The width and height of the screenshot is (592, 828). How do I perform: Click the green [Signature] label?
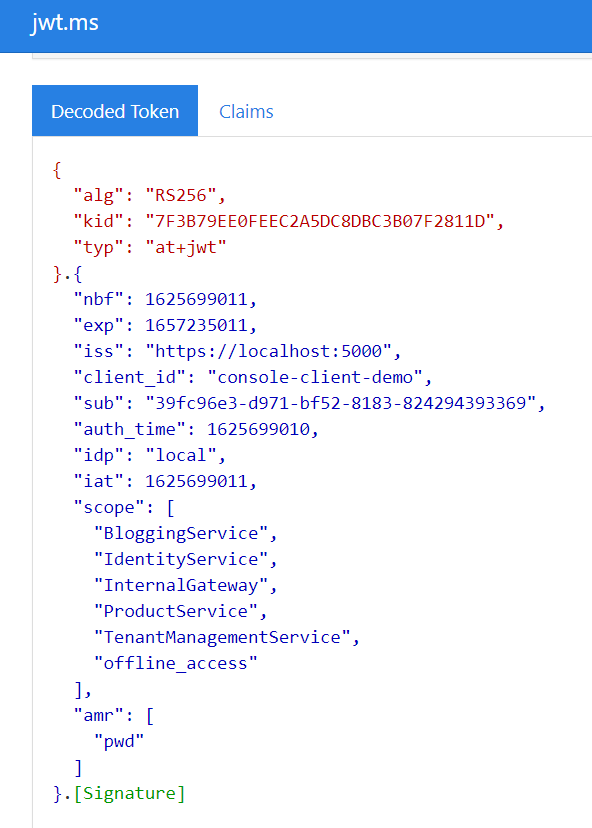pos(131,793)
